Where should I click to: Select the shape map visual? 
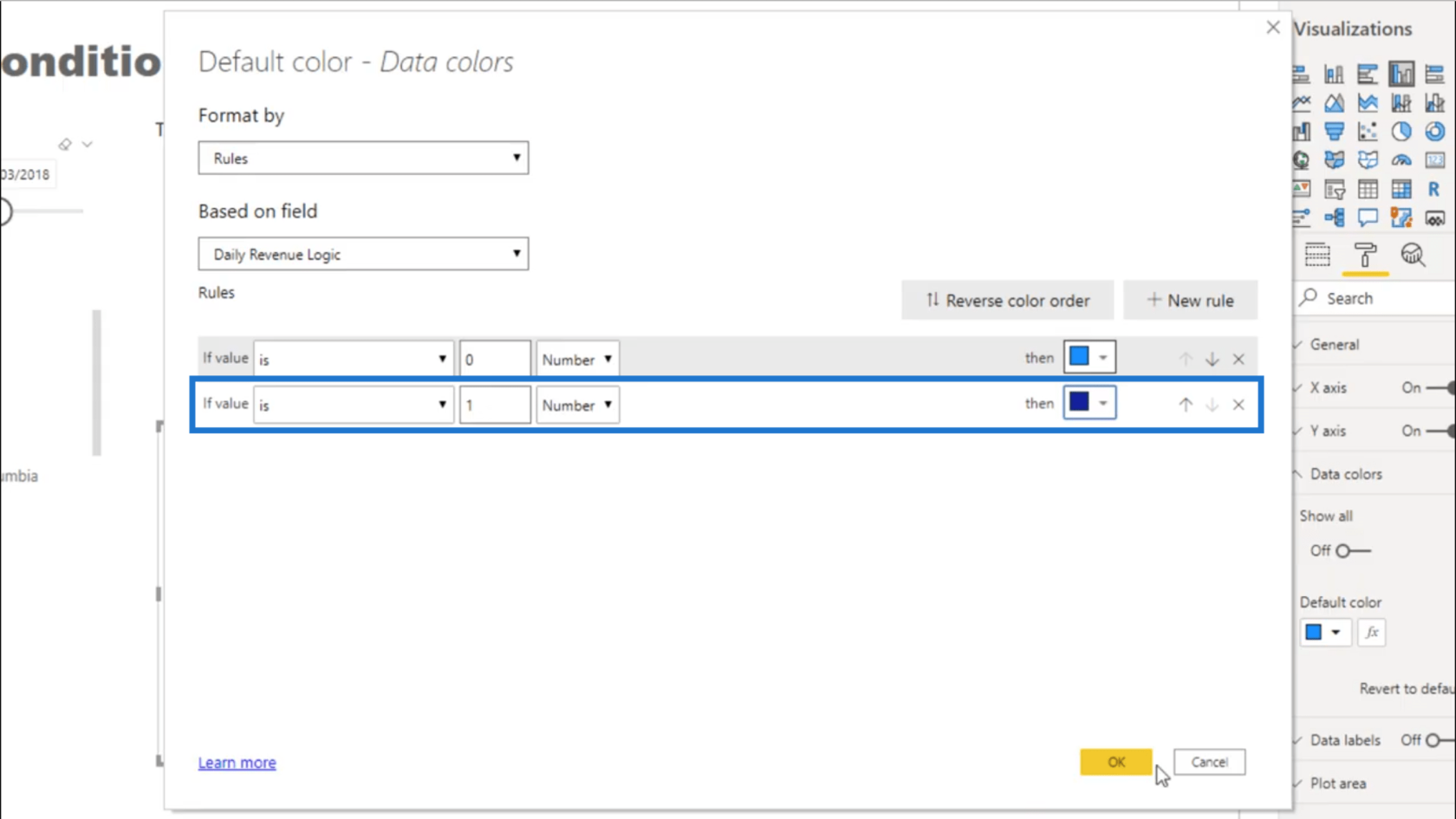pyautogui.click(x=1368, y=160)
